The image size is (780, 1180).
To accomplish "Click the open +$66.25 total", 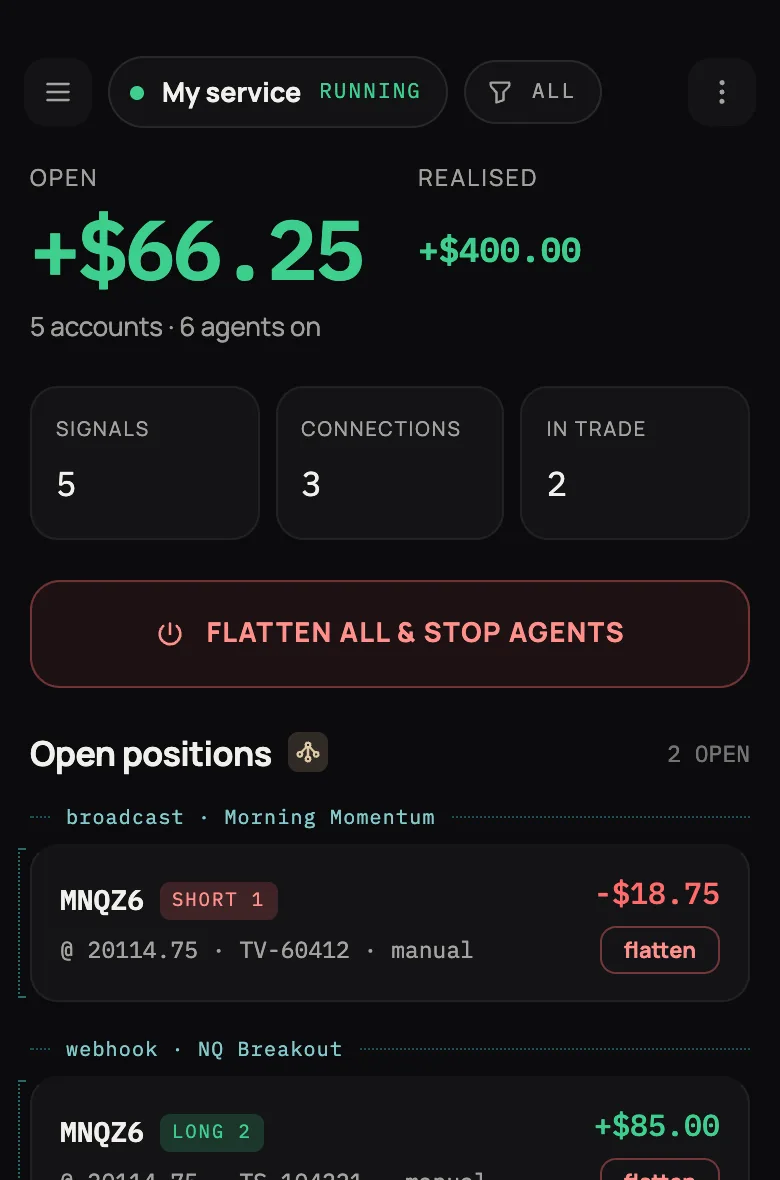I will point(198,251).
